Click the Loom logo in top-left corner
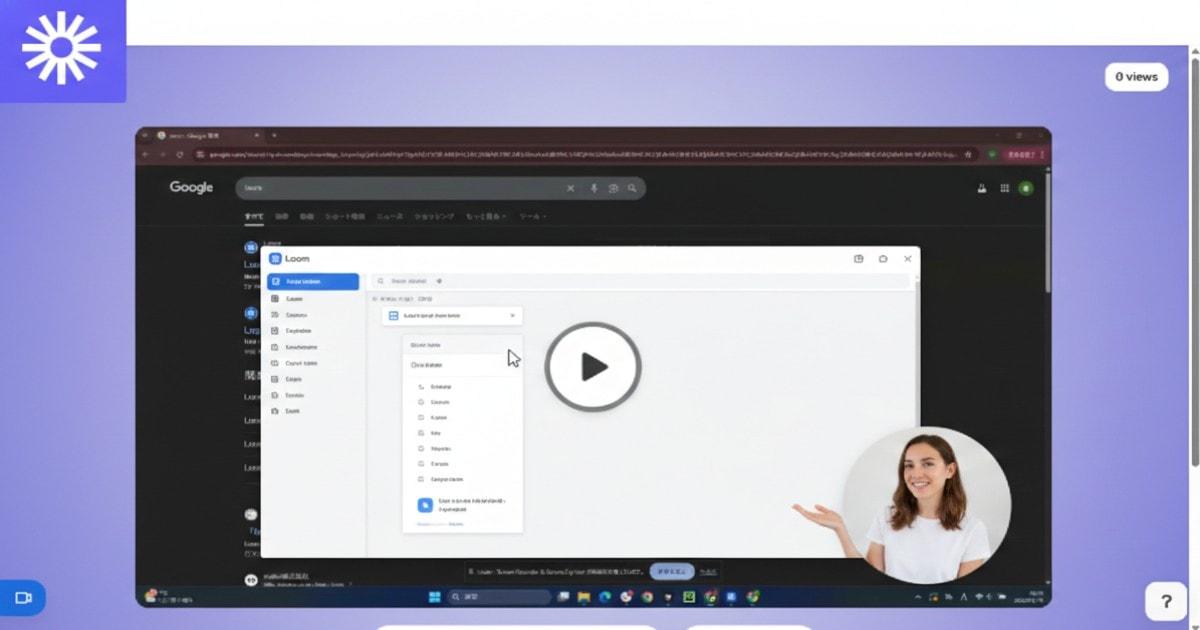The height and width of the screenshot is (630, 1200). pos(62,49)
